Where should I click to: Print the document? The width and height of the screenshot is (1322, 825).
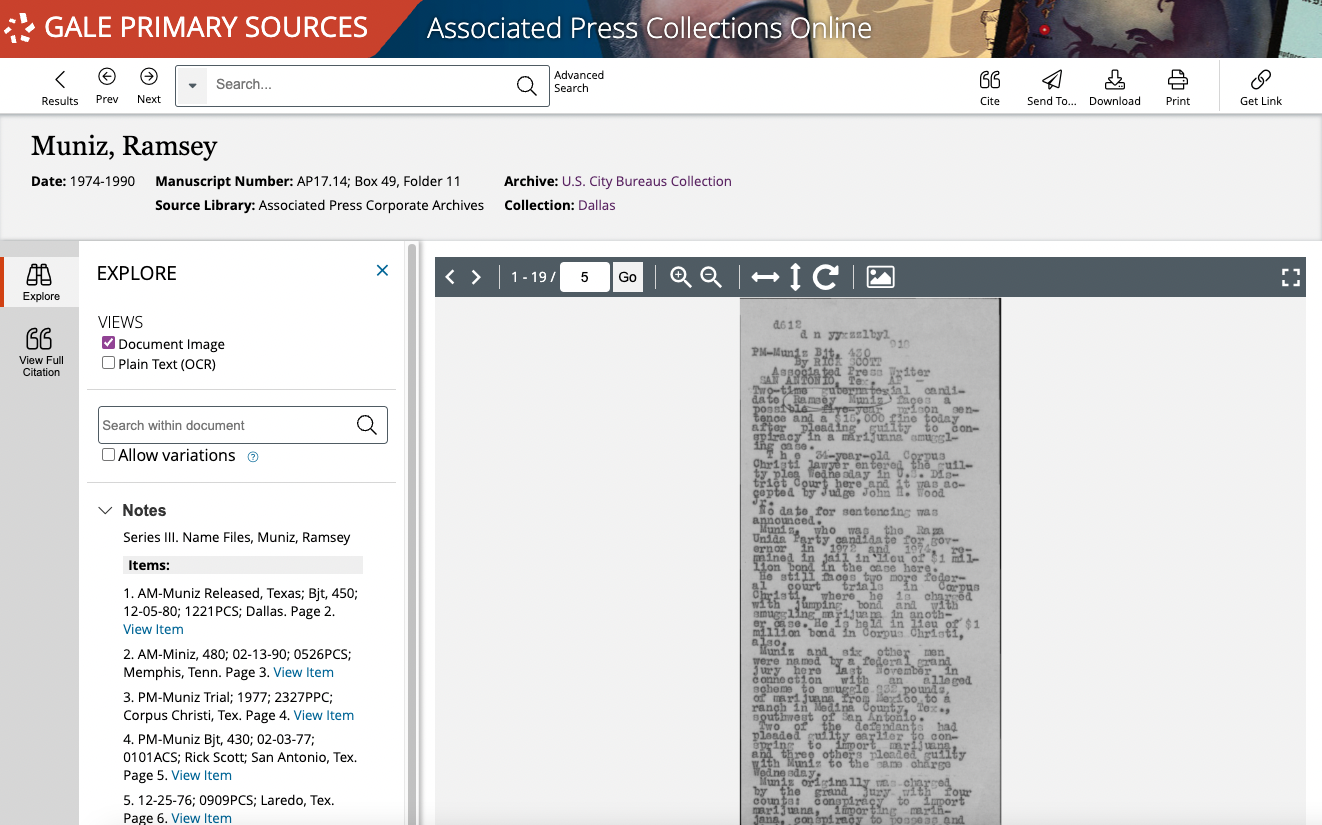(x=1178, y=87)
